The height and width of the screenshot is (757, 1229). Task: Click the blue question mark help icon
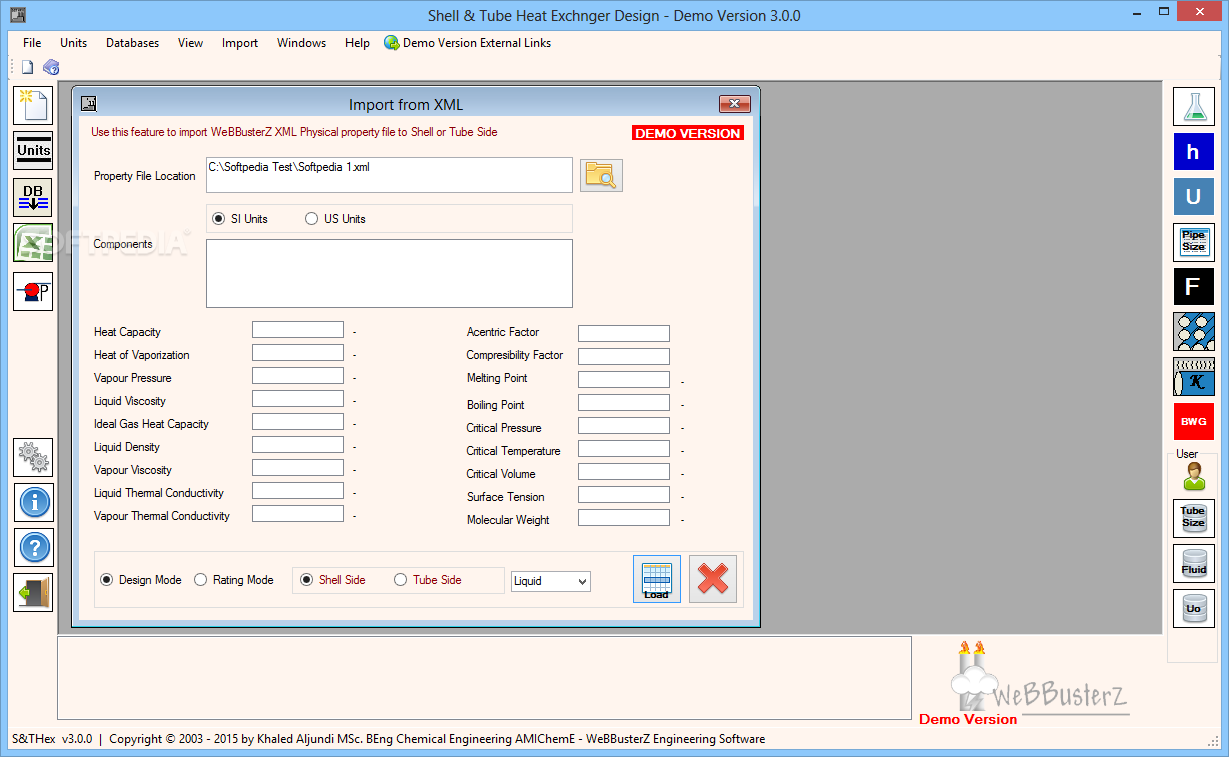pyautogui.click(x=33, y=547)
